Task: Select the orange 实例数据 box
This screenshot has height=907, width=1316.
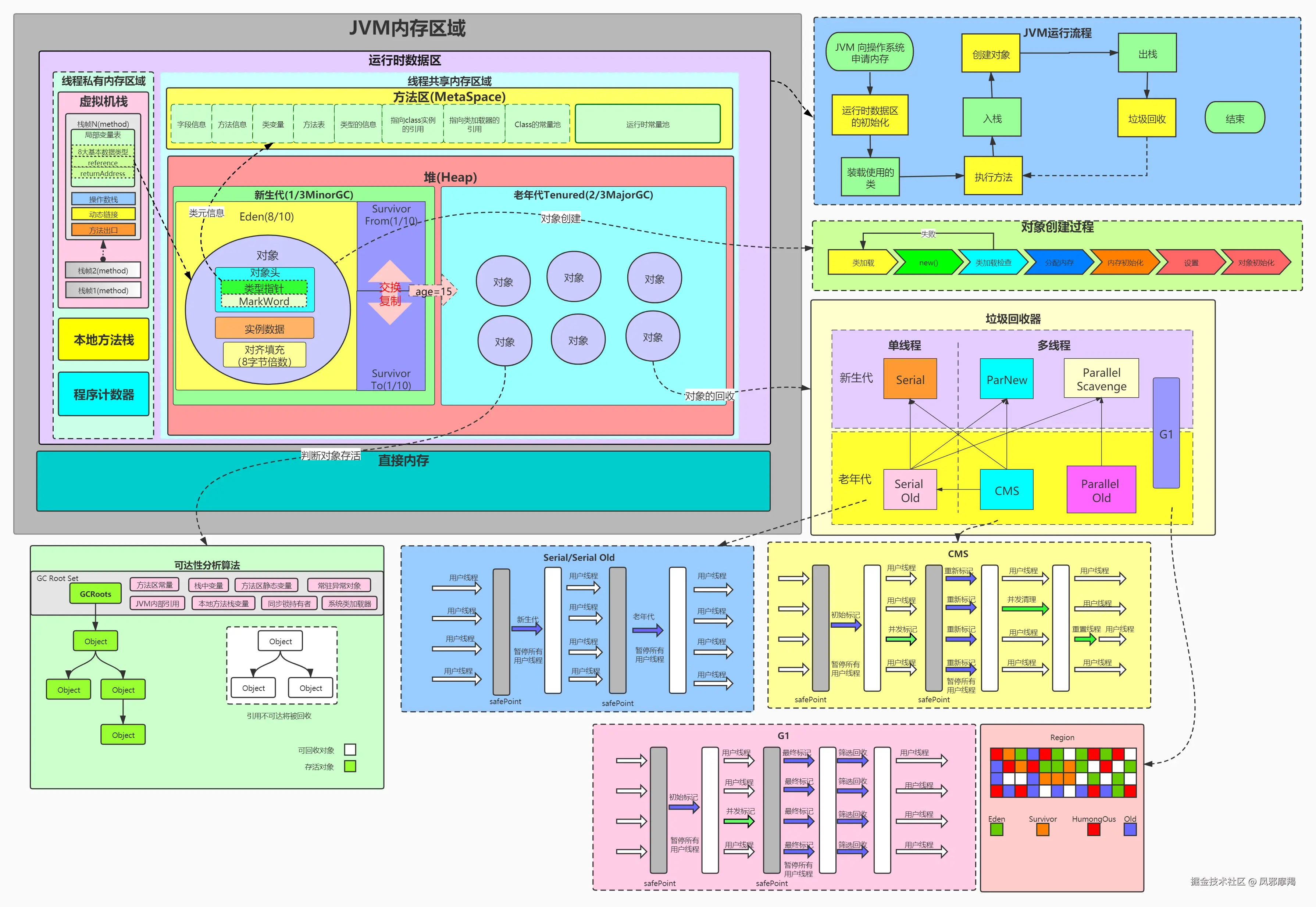Action: 264,328
